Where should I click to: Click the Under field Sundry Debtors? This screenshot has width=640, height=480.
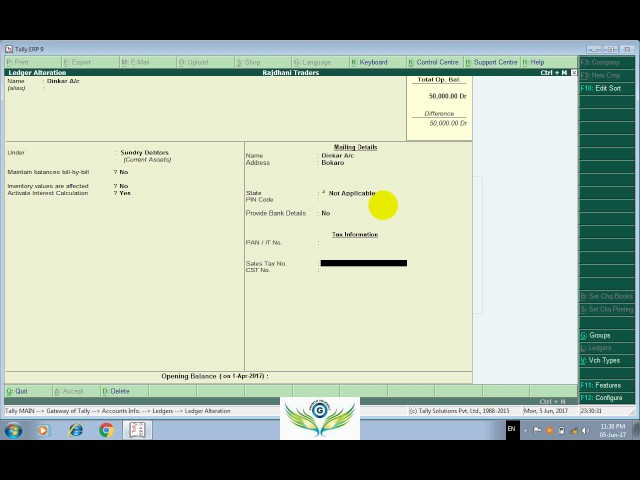coord(144,153)
